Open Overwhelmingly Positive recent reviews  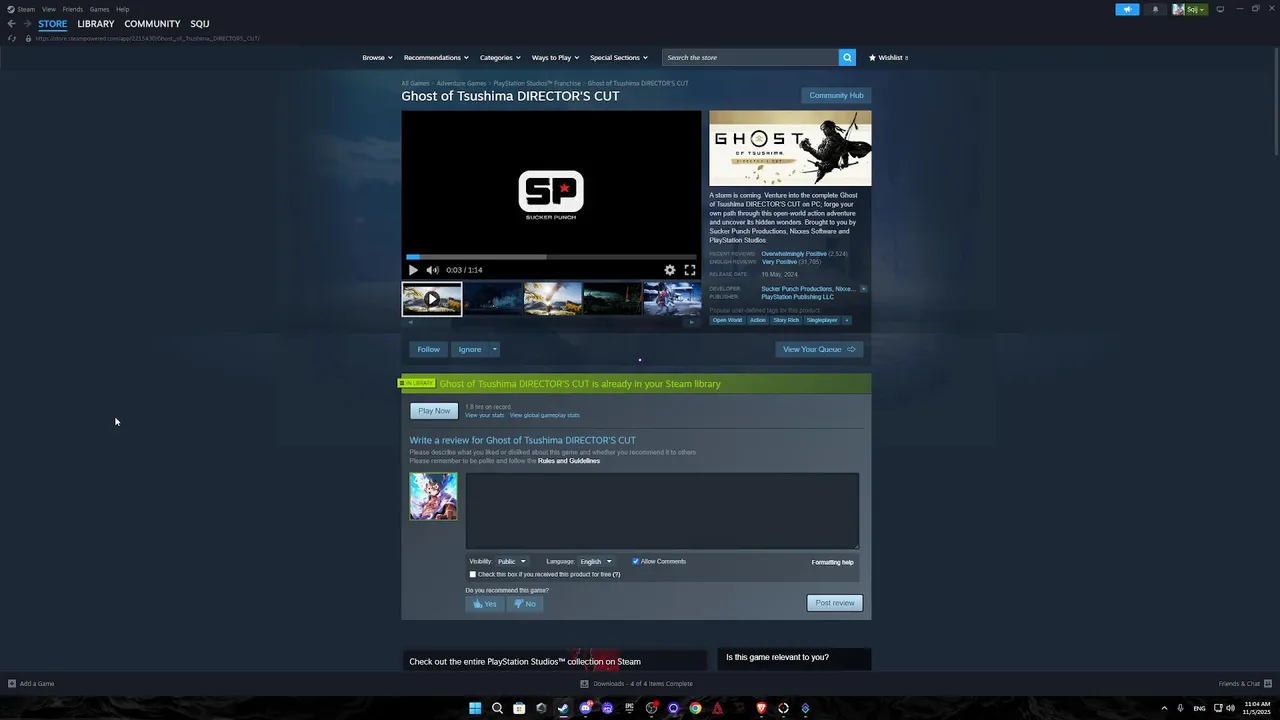coord(794,254)
